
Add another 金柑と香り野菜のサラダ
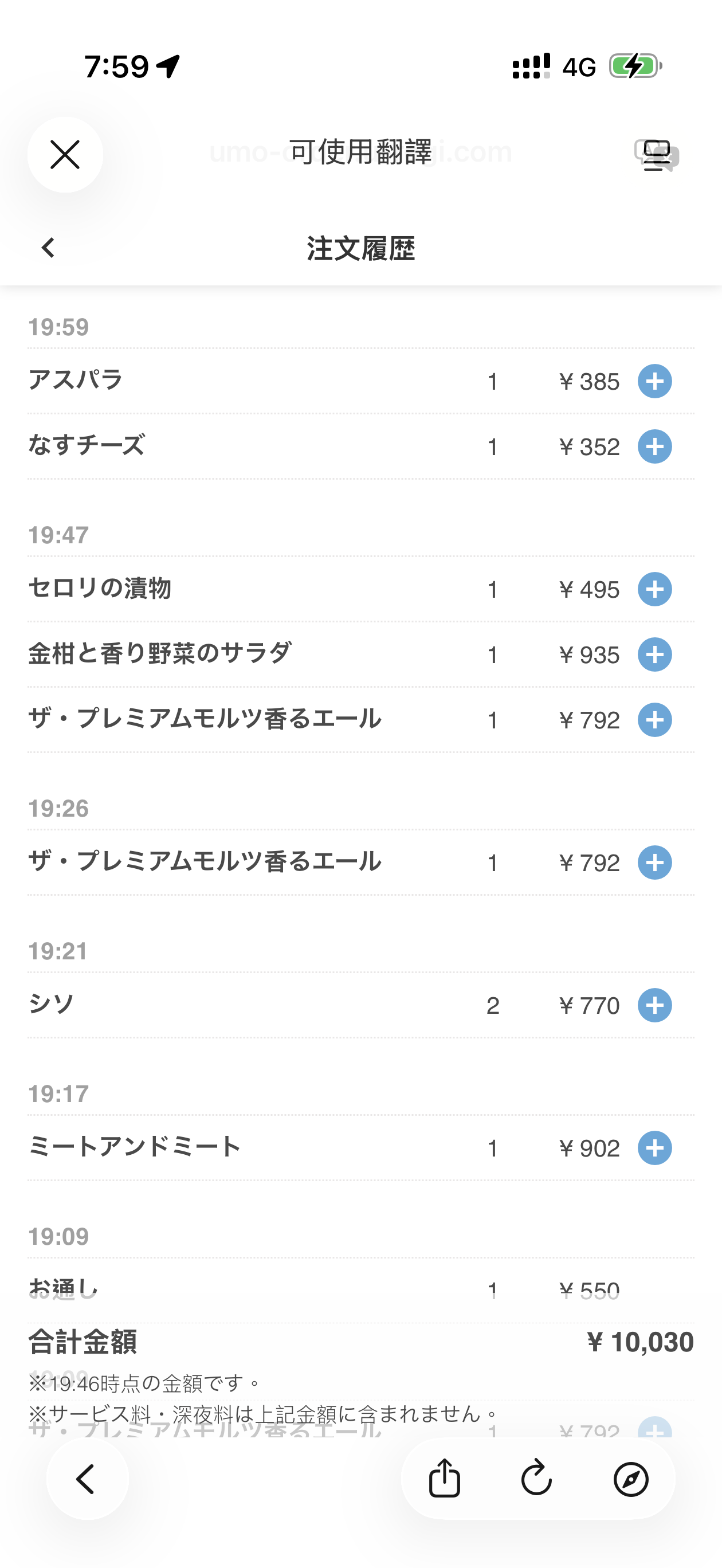coord(654,655)
